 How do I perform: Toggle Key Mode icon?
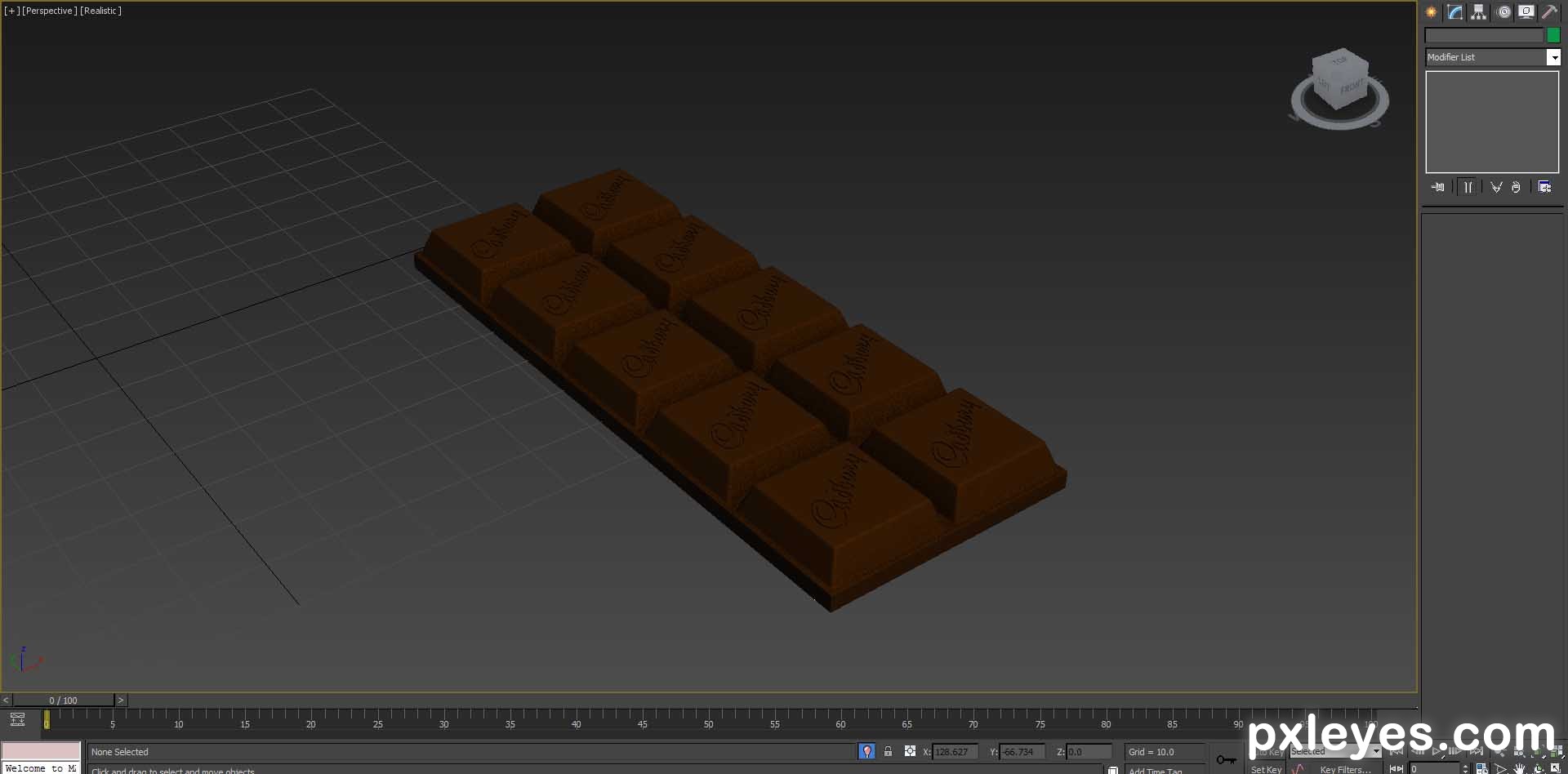pos(1396,769)
